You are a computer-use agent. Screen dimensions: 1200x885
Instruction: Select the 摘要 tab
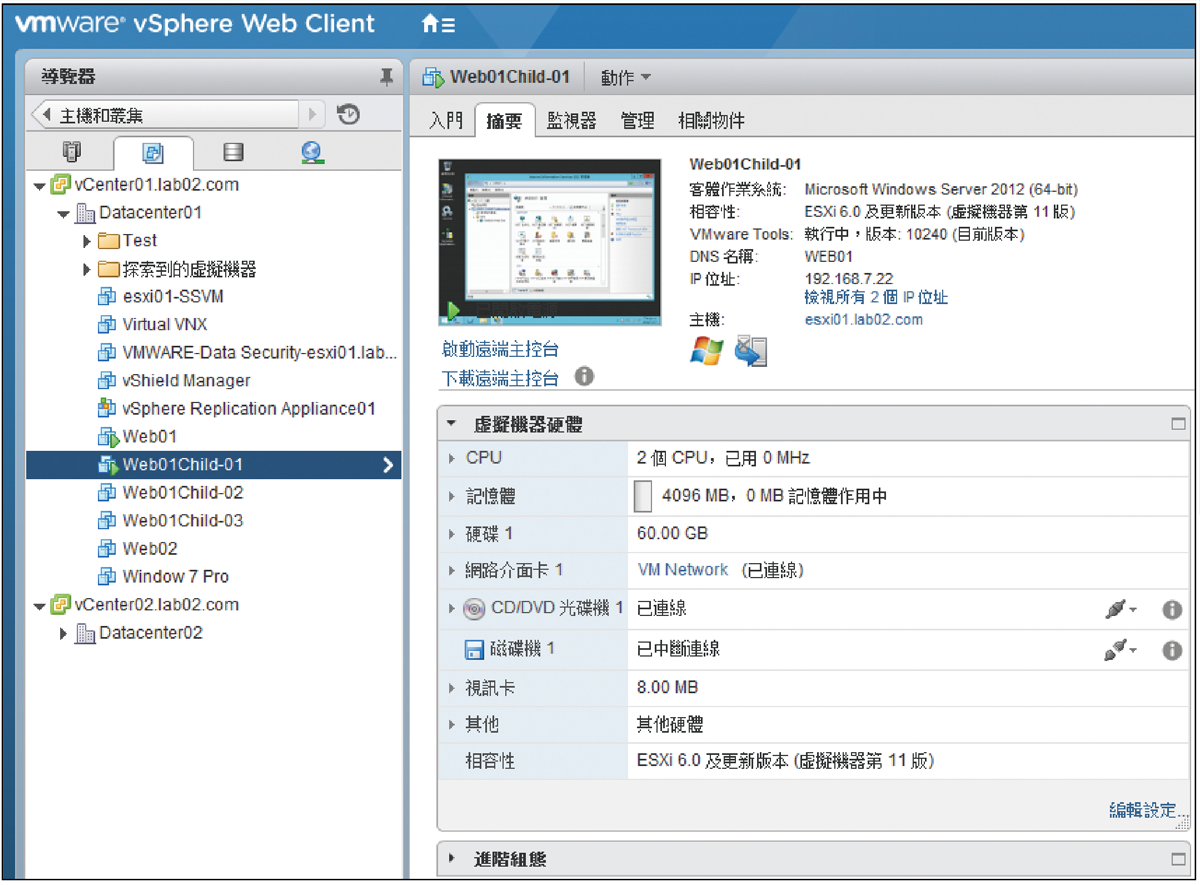[x=505, y=121]
